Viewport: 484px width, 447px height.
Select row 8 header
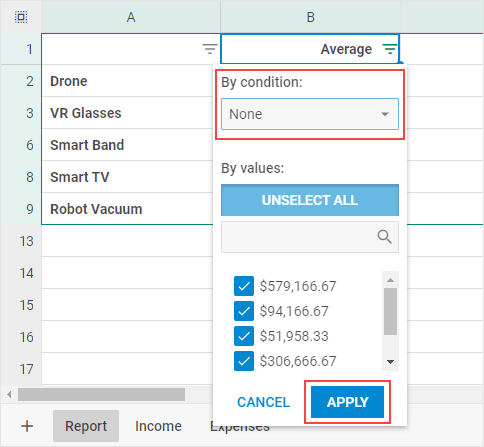[x=21, y=177]
